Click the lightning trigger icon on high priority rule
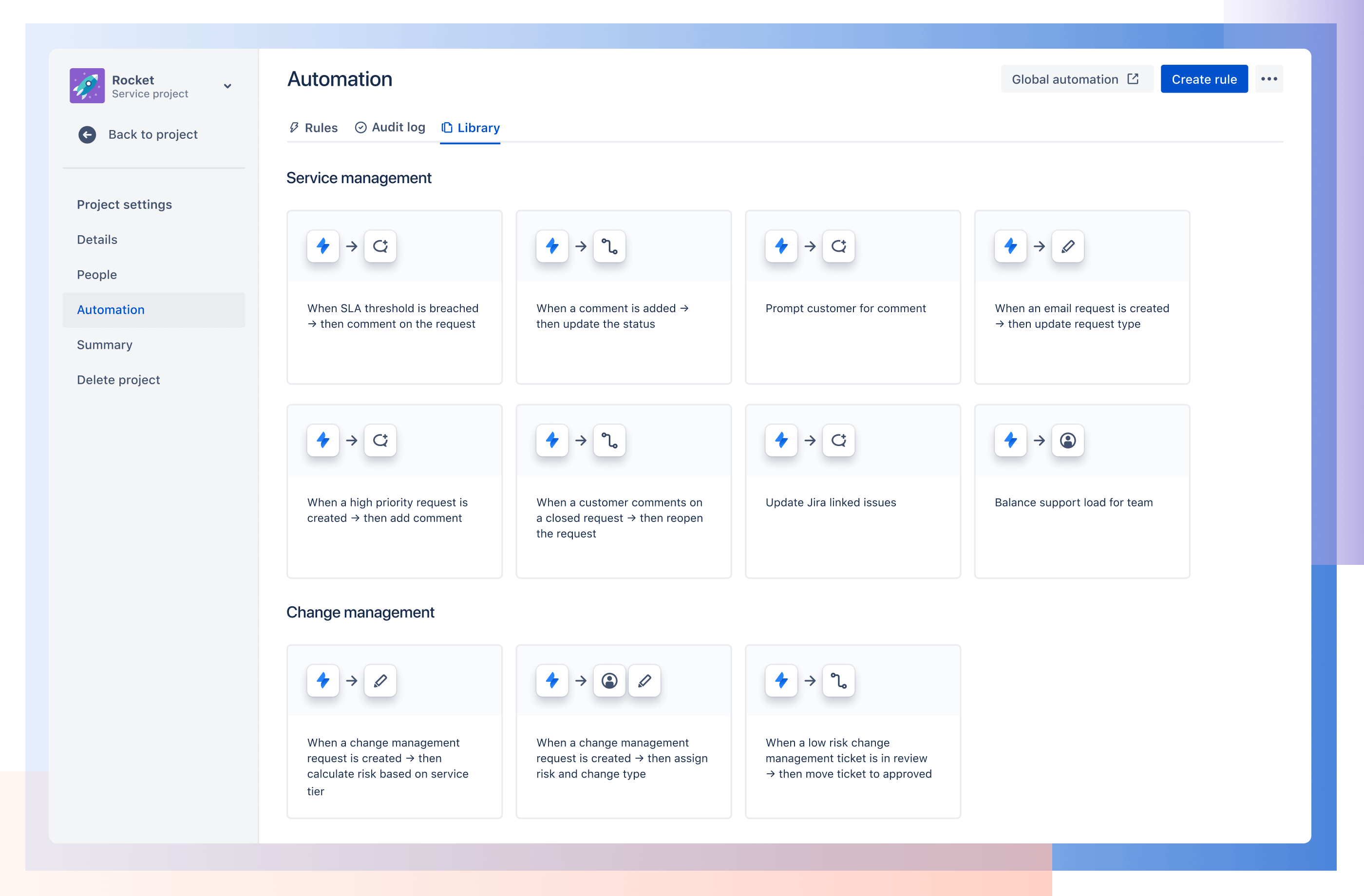This screenshot has width=1364, height=896. pos(323,441)
